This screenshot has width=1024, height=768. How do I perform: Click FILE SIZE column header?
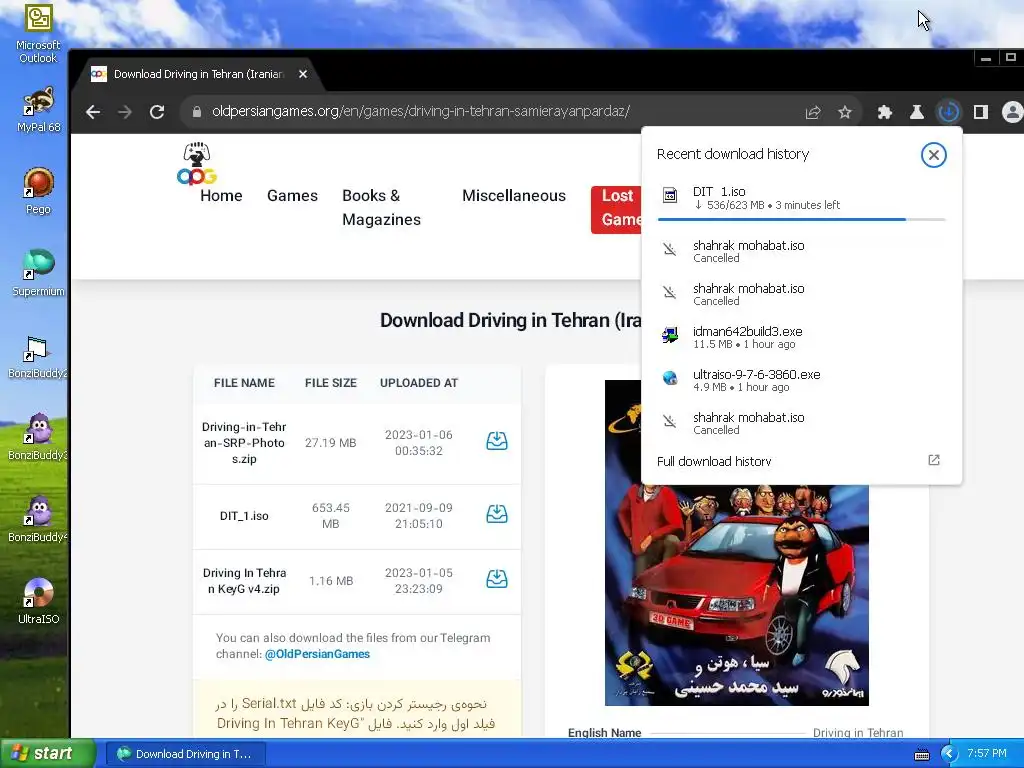coord(330,383)
